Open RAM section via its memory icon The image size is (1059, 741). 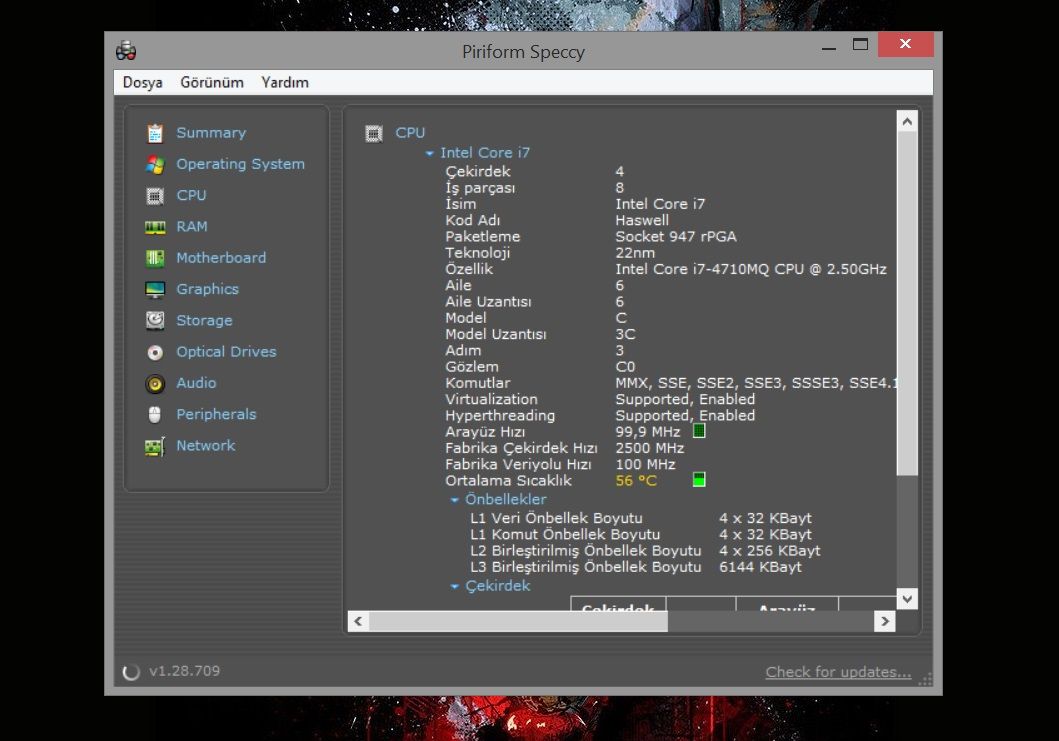click(x=155, y=227)
